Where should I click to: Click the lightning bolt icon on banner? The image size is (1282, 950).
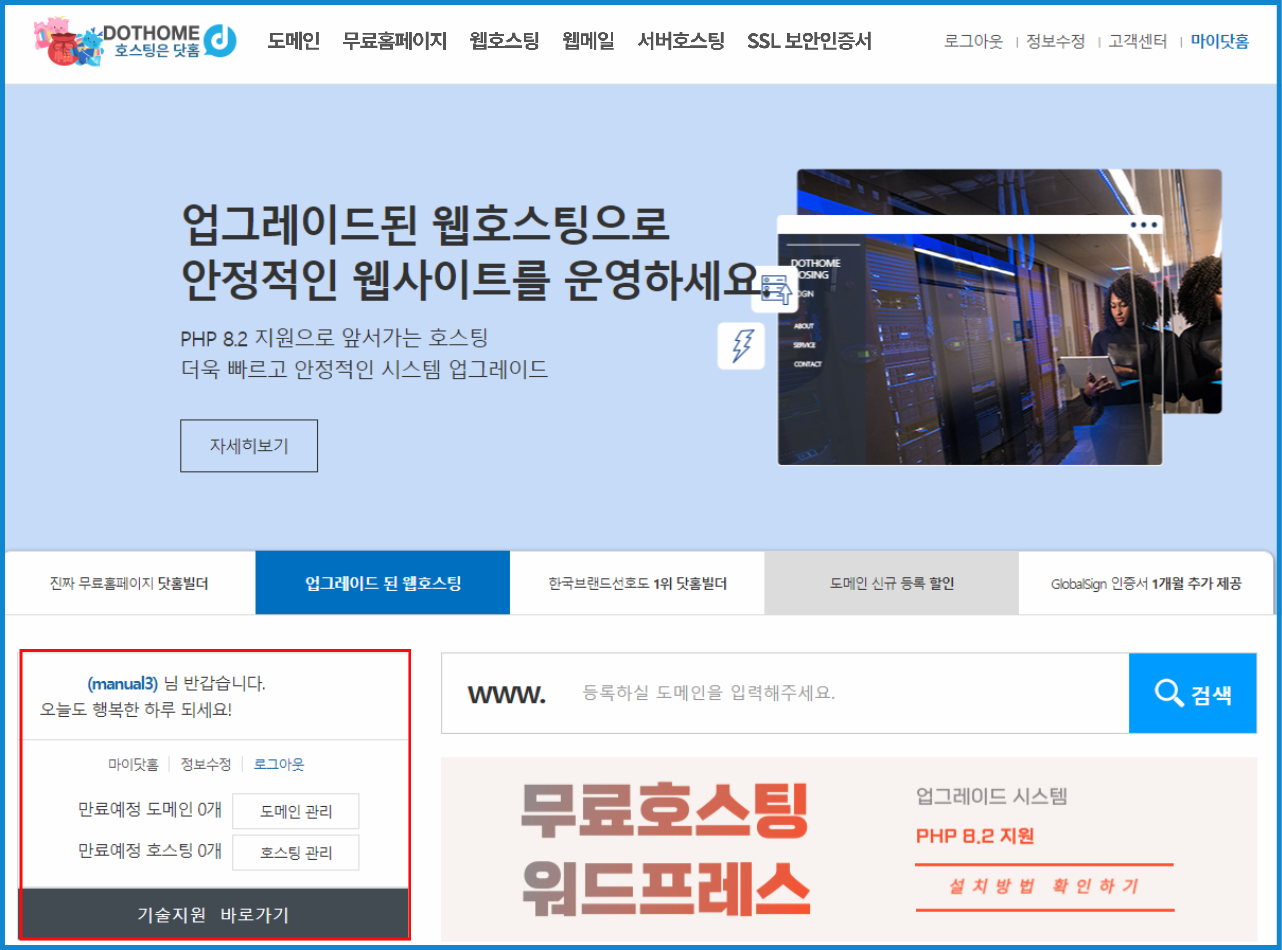point(741,346)
